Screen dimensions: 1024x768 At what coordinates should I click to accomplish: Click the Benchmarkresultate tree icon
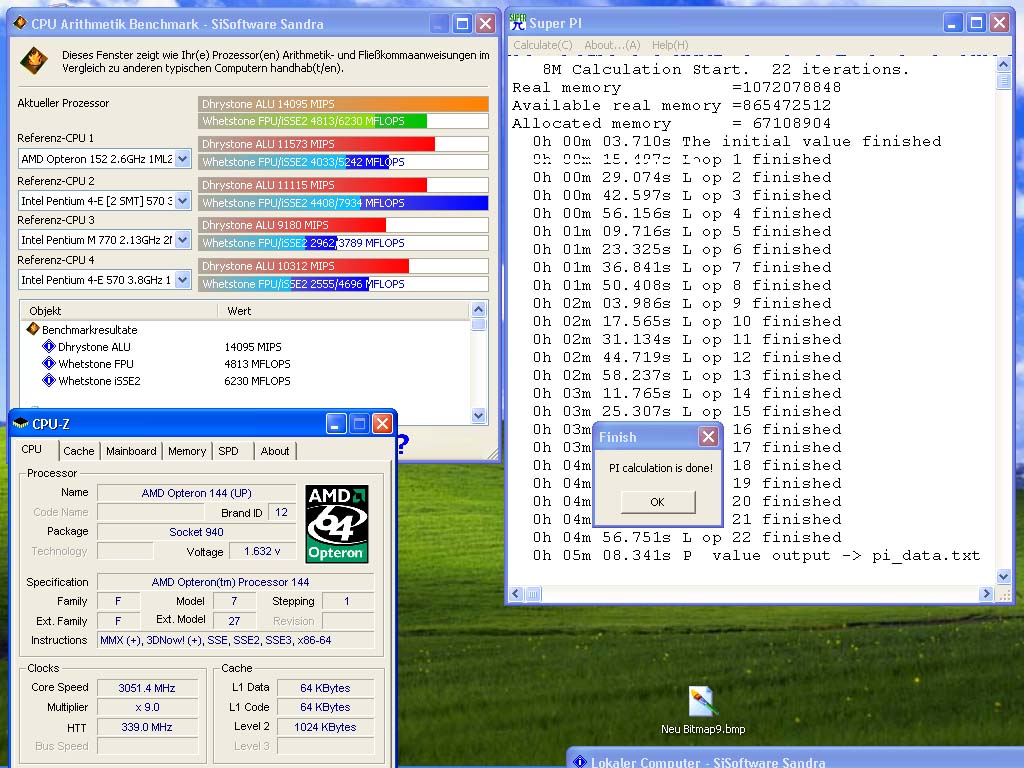click(33, 329)
